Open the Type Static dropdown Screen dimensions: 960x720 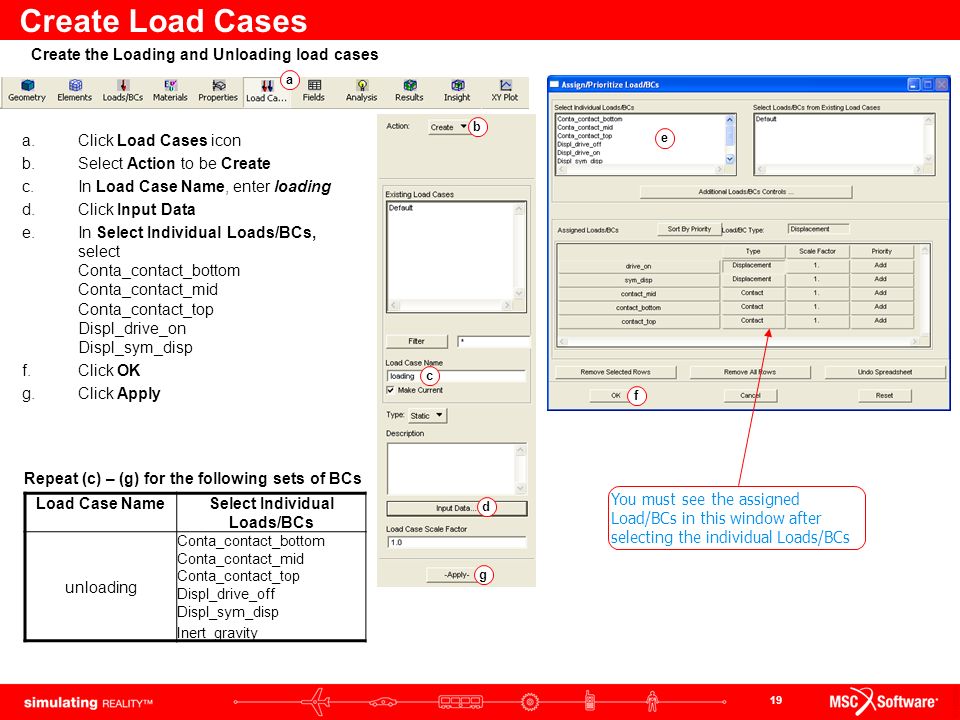(427, 416)
